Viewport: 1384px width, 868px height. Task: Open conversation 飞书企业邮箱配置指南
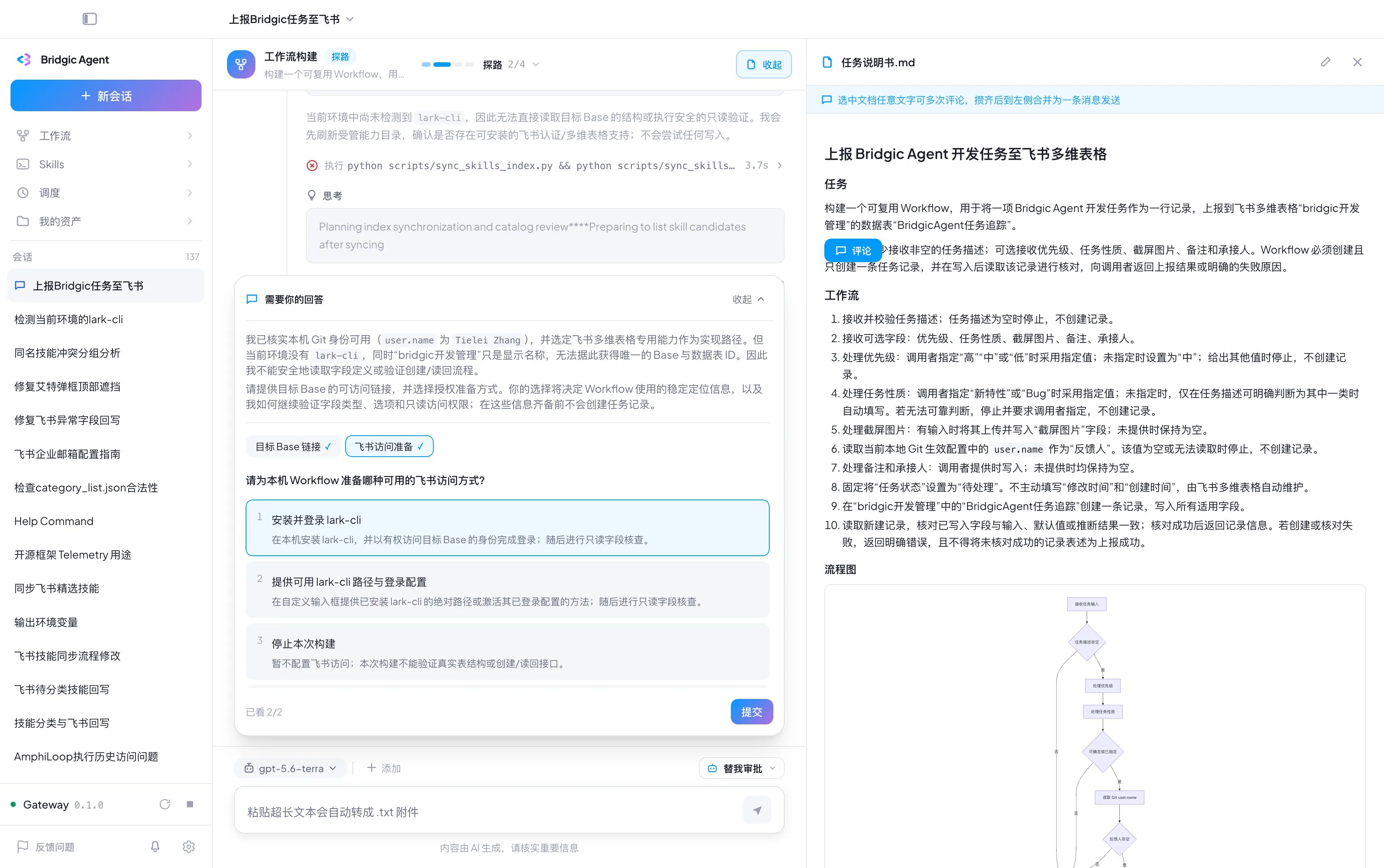click(x=106, y=454)
